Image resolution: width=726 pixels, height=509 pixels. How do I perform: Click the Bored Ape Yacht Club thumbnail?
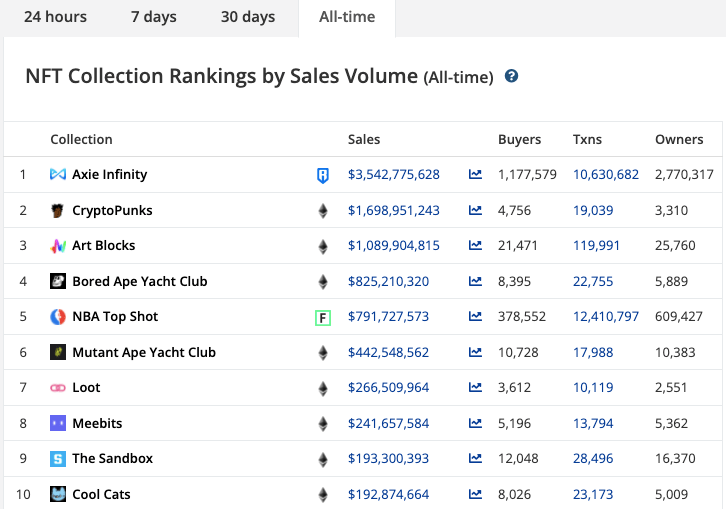[x=58, y=281]
